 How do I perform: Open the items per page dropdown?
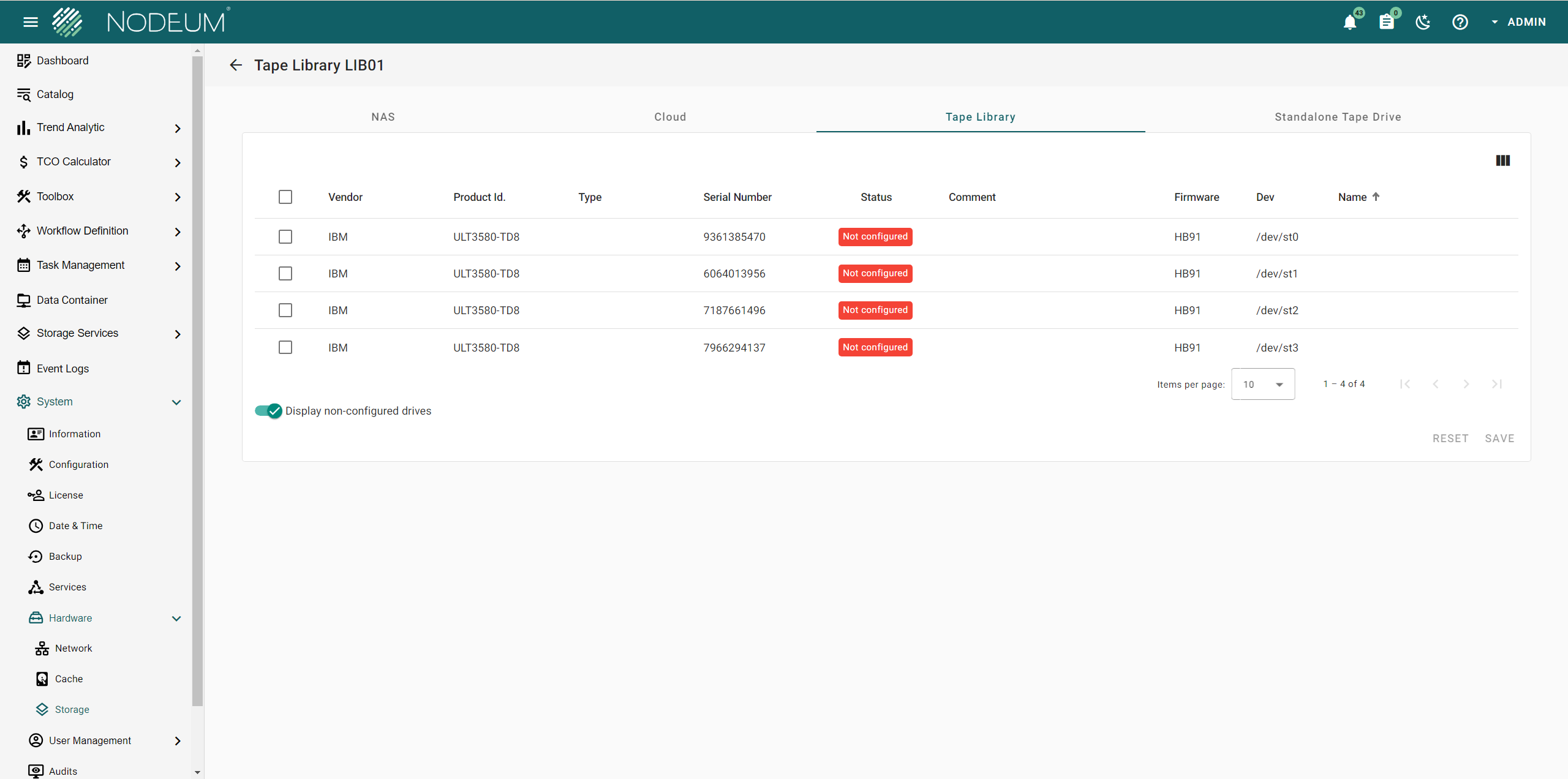1263,385
